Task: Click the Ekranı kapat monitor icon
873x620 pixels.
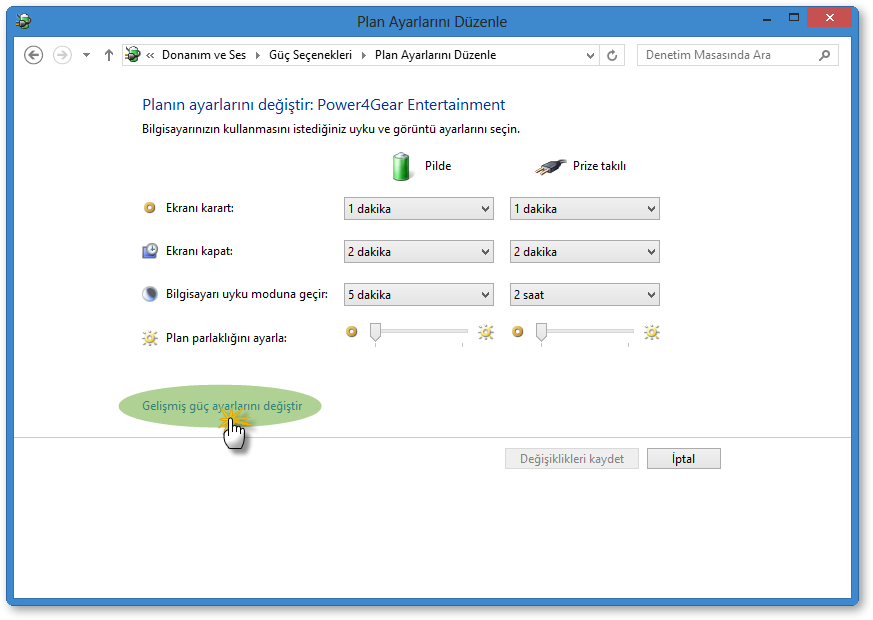Action: [150, 251]
